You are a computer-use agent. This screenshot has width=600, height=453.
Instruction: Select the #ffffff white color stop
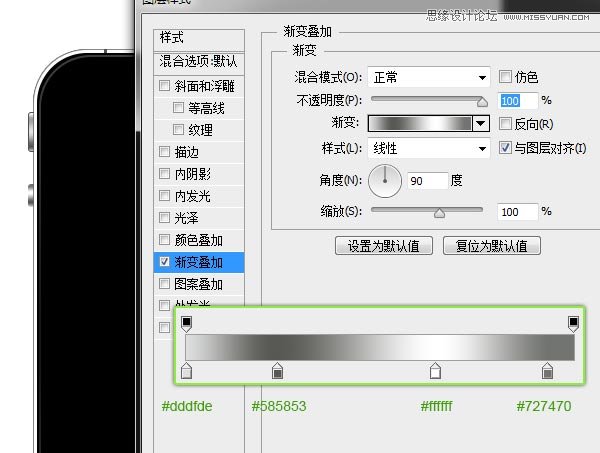click(435, 371)
